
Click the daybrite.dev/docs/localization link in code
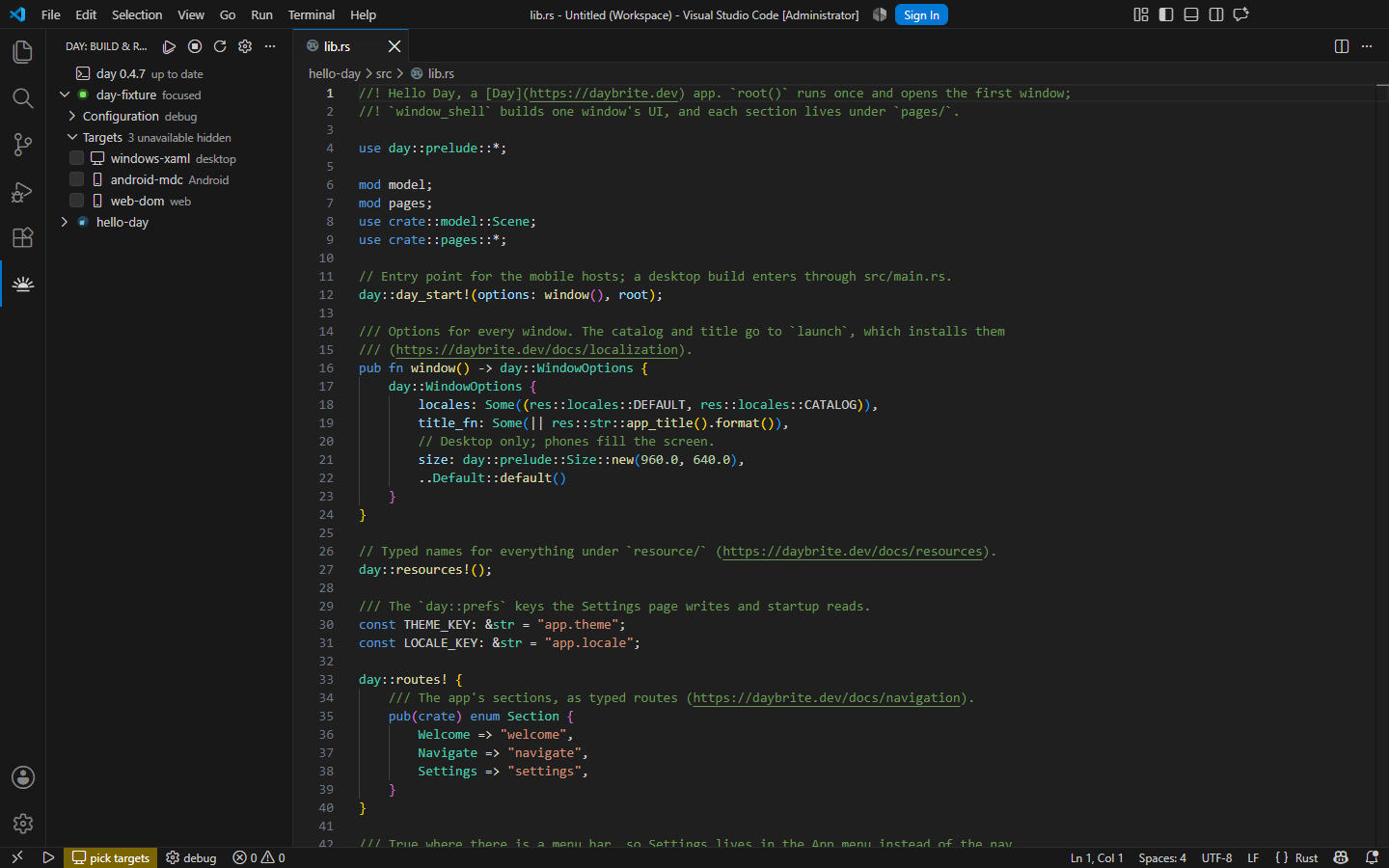tap(536, 349)
